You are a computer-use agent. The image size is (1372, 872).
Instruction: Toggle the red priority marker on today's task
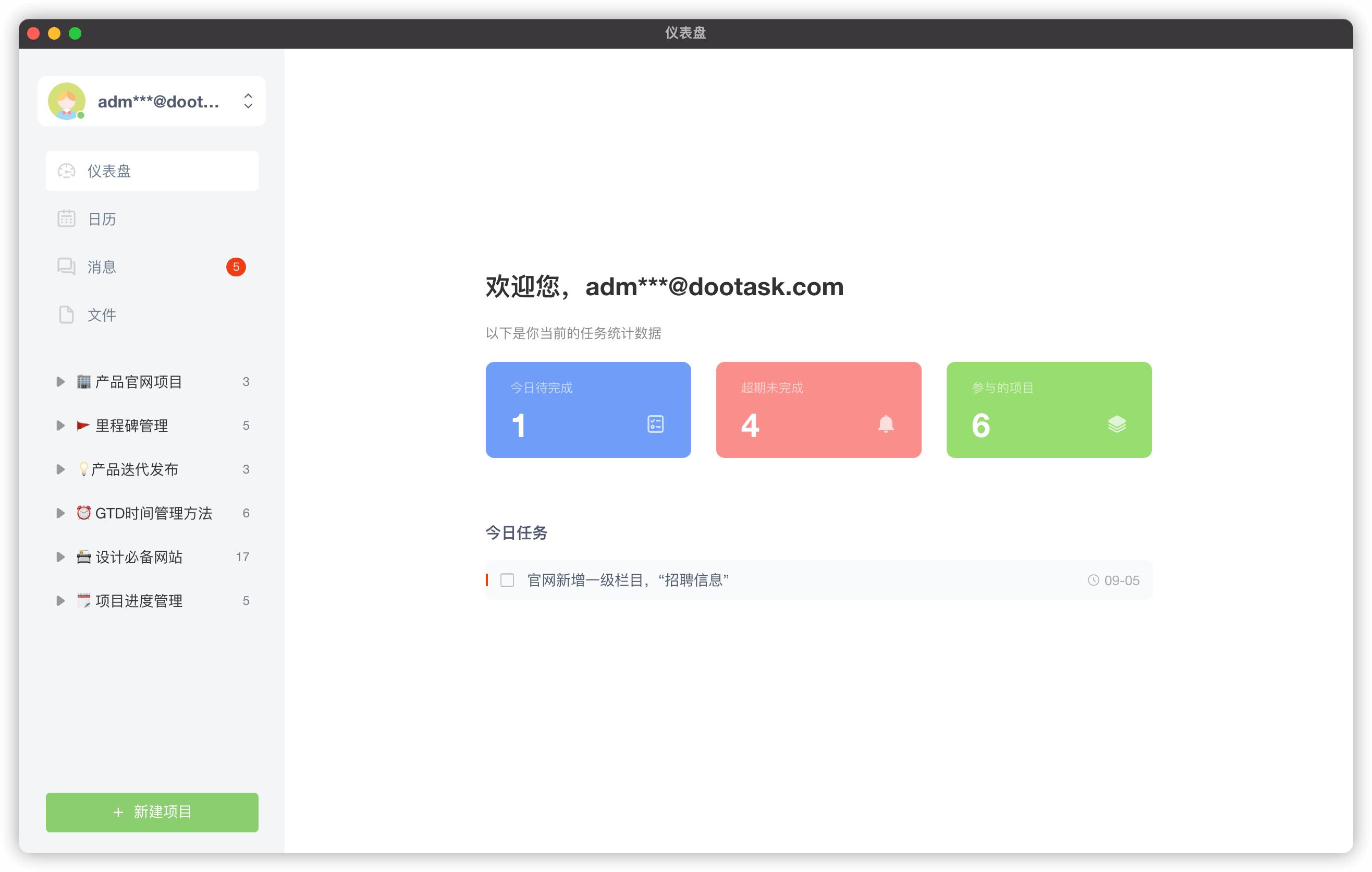click(x=488, y=580)
